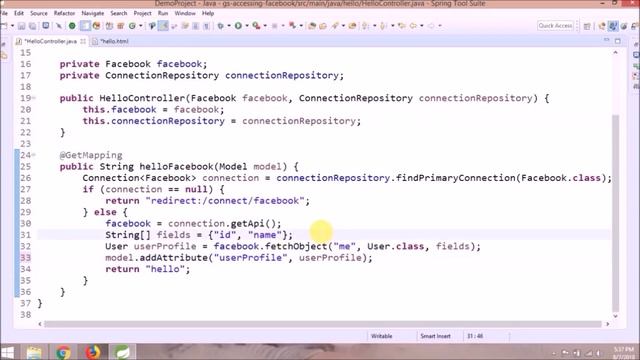Screen dimensions: 640x360
Task: Click the editor scroll down arrow
Action: [616, 316]
